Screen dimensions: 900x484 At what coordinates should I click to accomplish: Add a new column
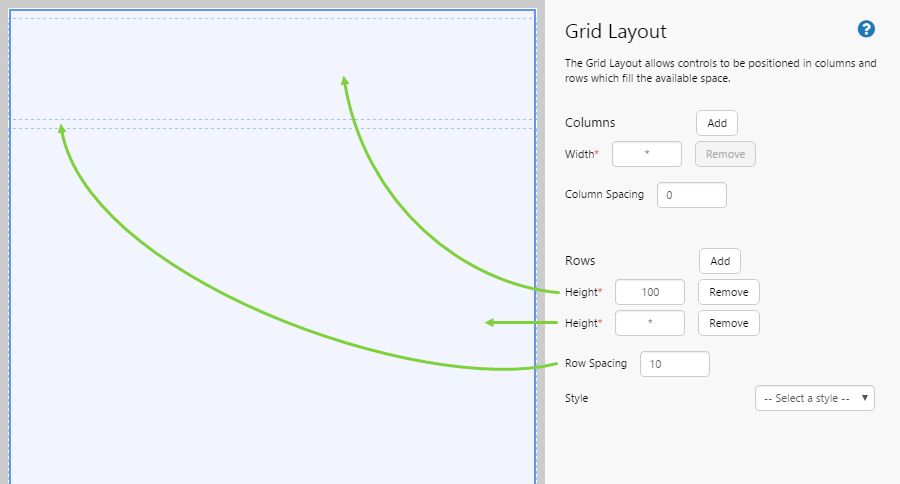717,123
